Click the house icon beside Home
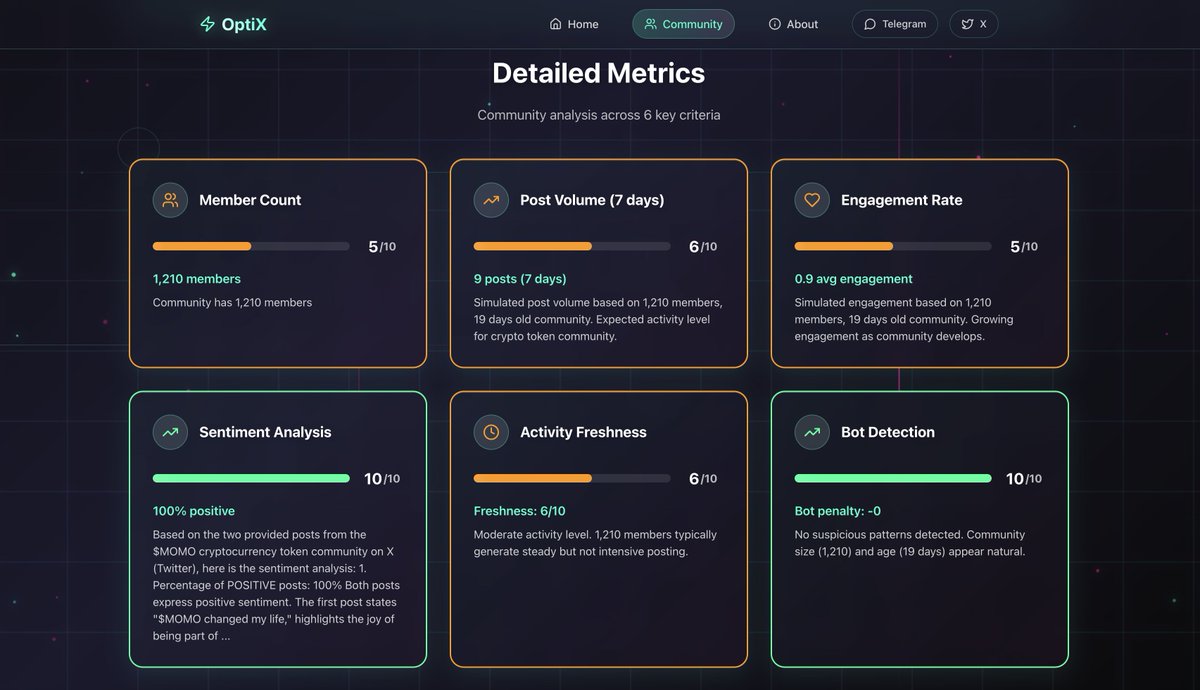The width and height of the screenshot is (1200, 690). [556, 24]
